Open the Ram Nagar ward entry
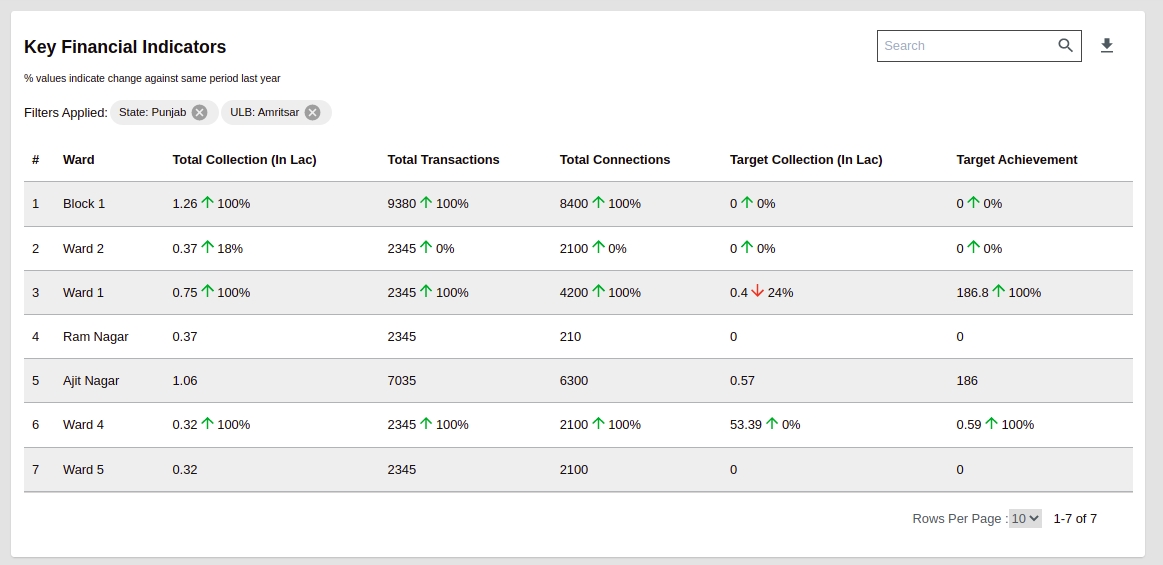 [95, 337]
